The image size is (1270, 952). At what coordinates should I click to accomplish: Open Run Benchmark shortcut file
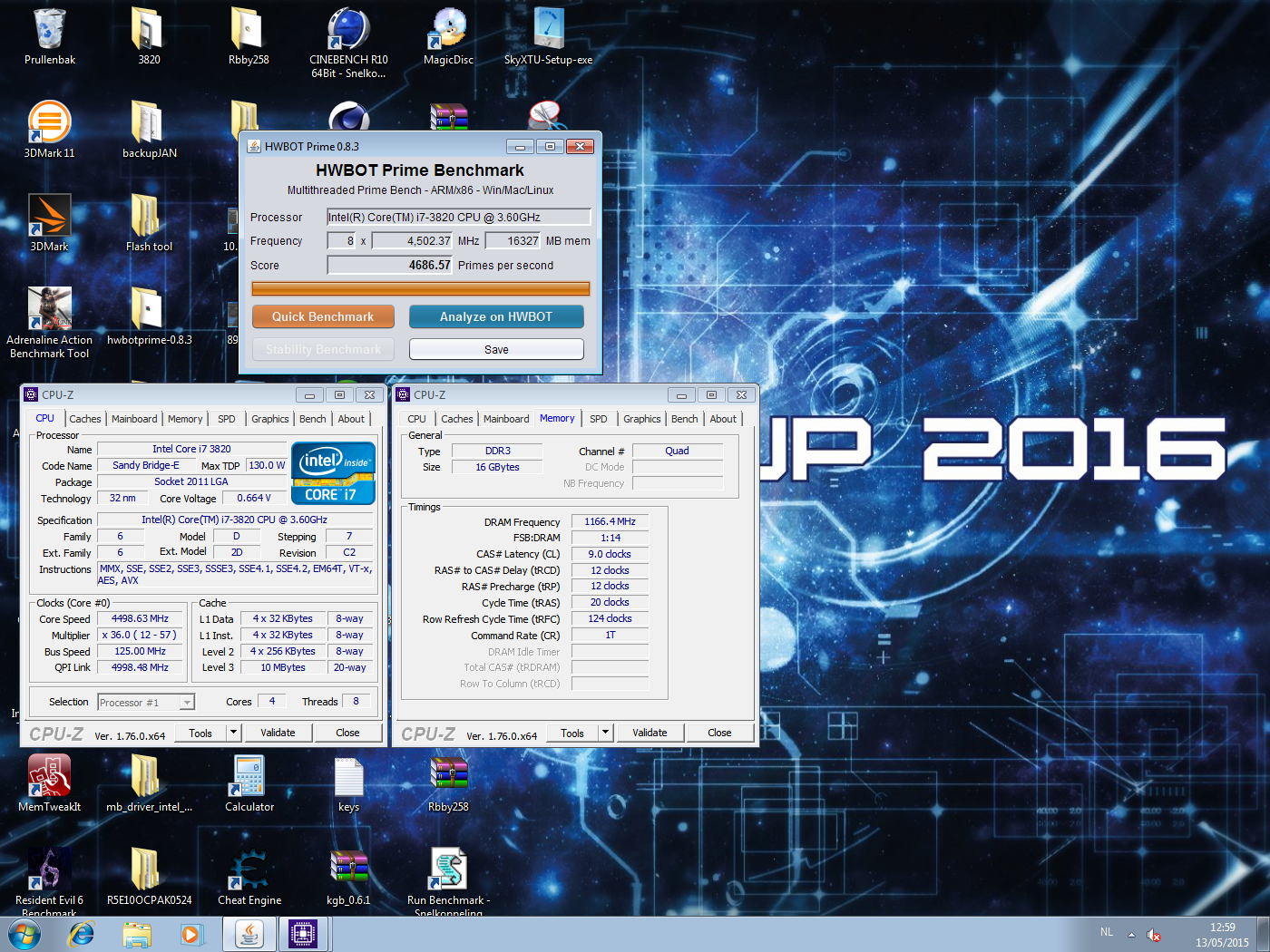pyautogui.click(x=448, y=881)
